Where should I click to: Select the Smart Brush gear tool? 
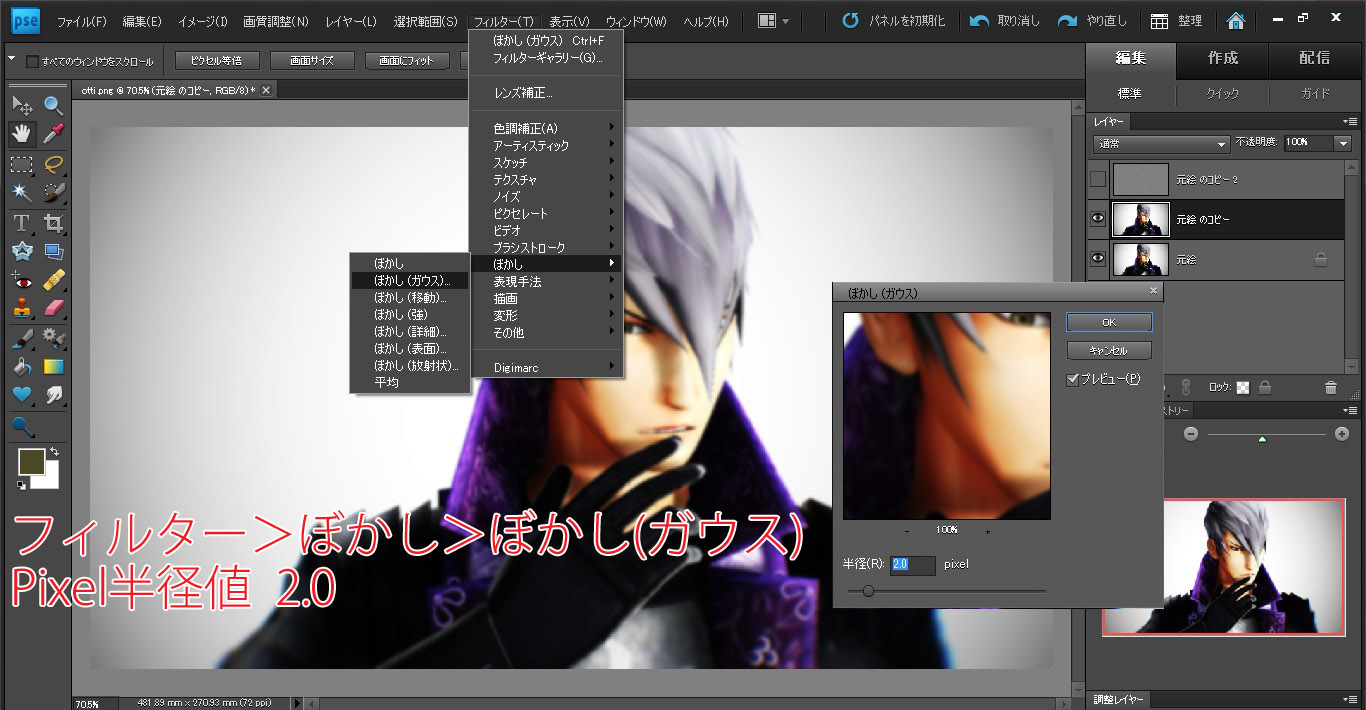coord(54,338)
